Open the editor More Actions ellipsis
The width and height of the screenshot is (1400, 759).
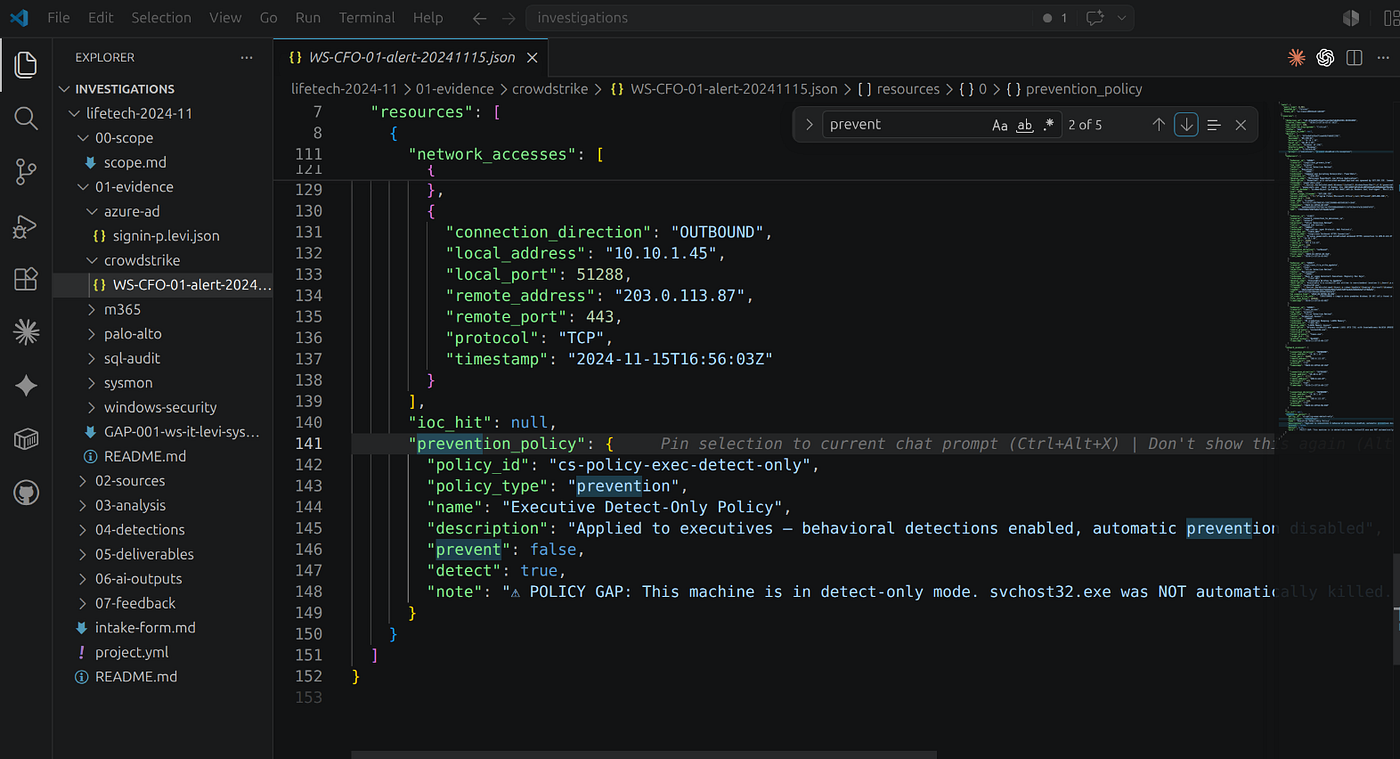pos(1381,58)
